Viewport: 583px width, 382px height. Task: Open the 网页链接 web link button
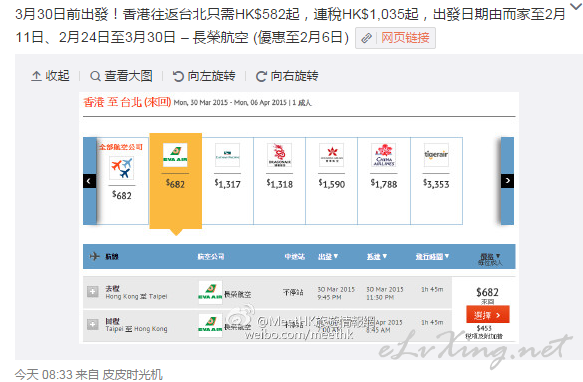[395, 38]
